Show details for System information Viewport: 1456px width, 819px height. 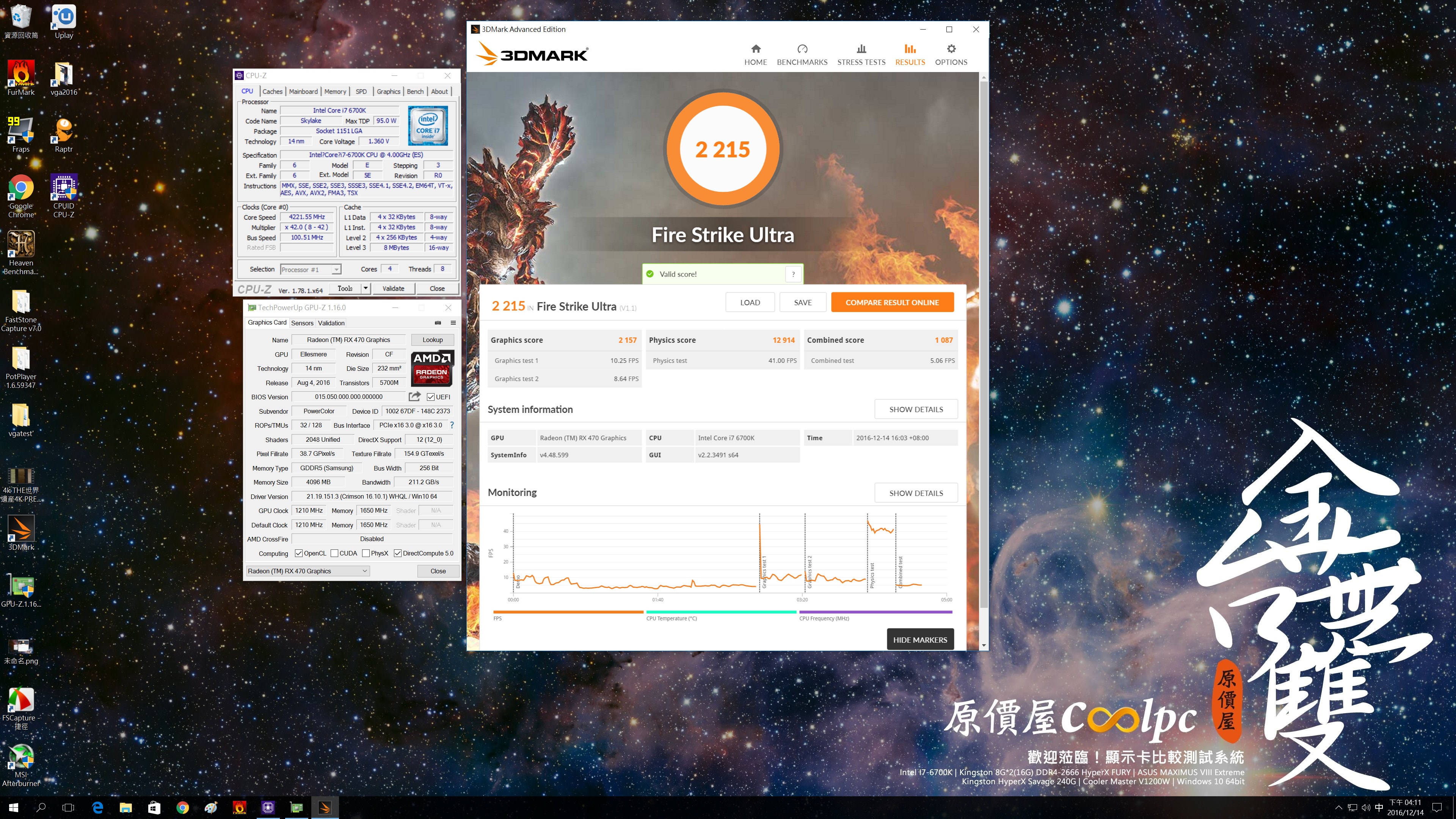[x=916, y=409]
